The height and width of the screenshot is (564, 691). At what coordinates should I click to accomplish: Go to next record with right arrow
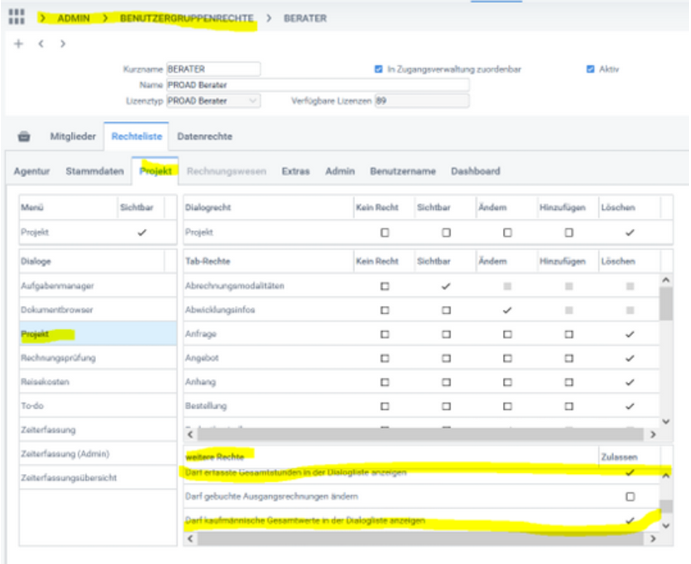[63, 44]
